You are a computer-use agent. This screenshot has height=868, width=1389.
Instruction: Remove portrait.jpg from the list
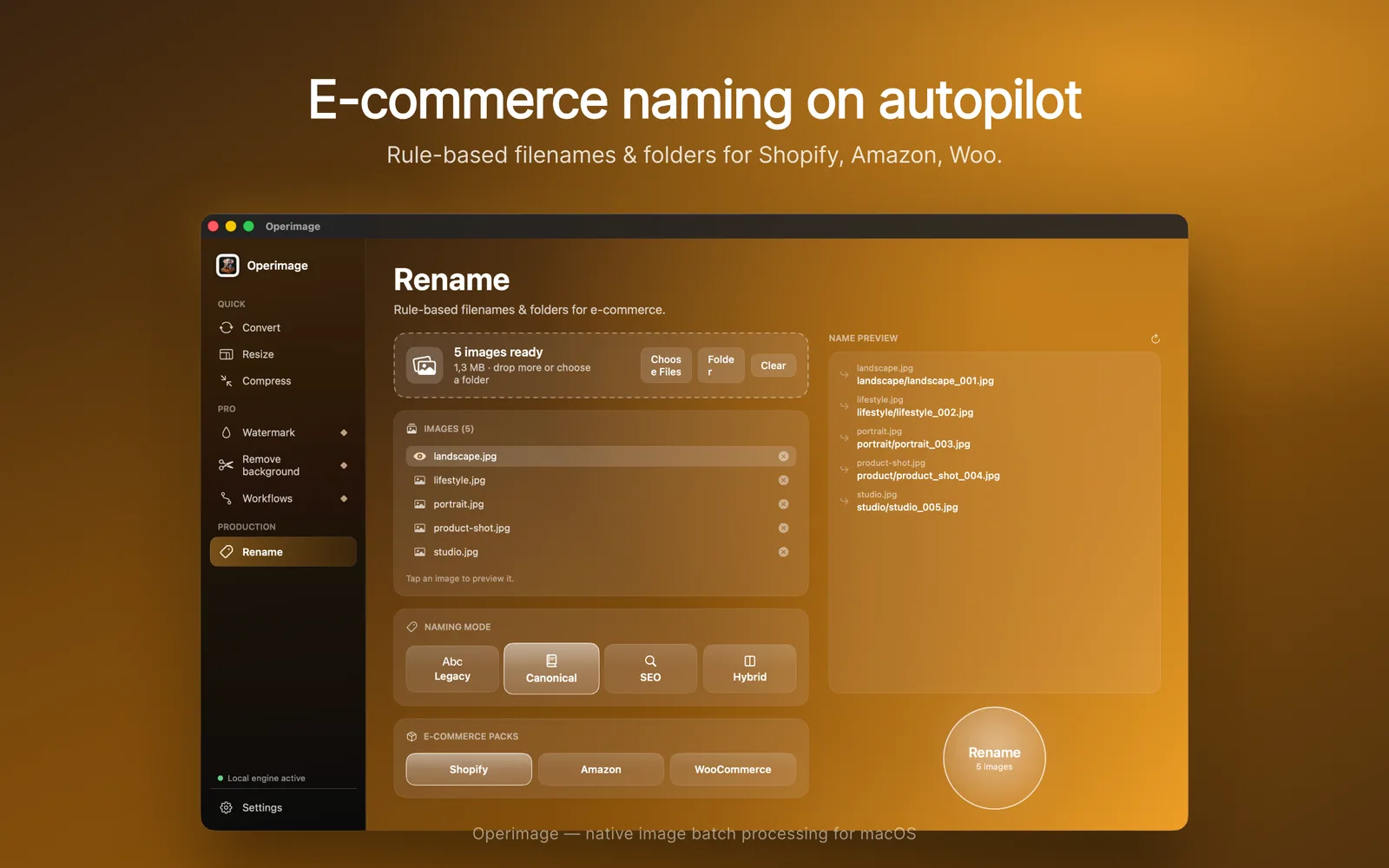[784, 504]
